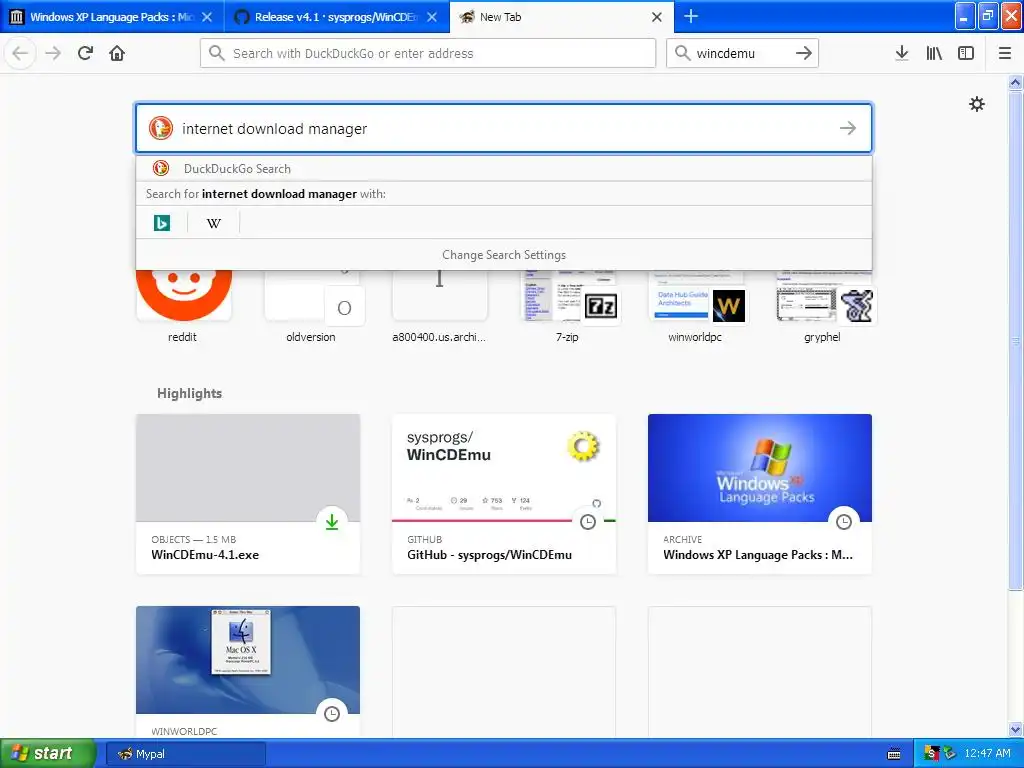
Task: Open Windows XP Language Packs highlight card
Action: point(760,494)
